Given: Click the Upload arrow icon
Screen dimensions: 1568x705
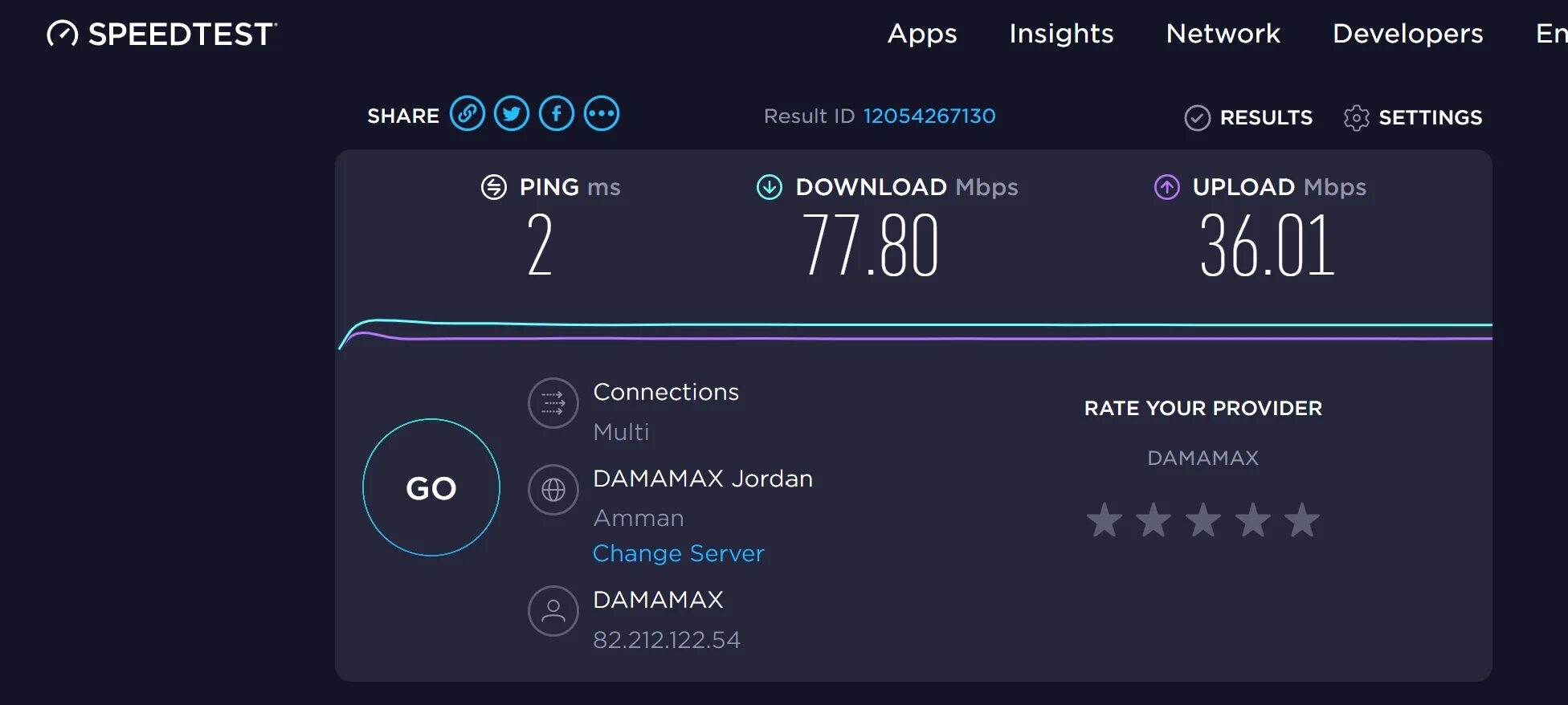Looking at the screenshot, I should [1167, 187].
